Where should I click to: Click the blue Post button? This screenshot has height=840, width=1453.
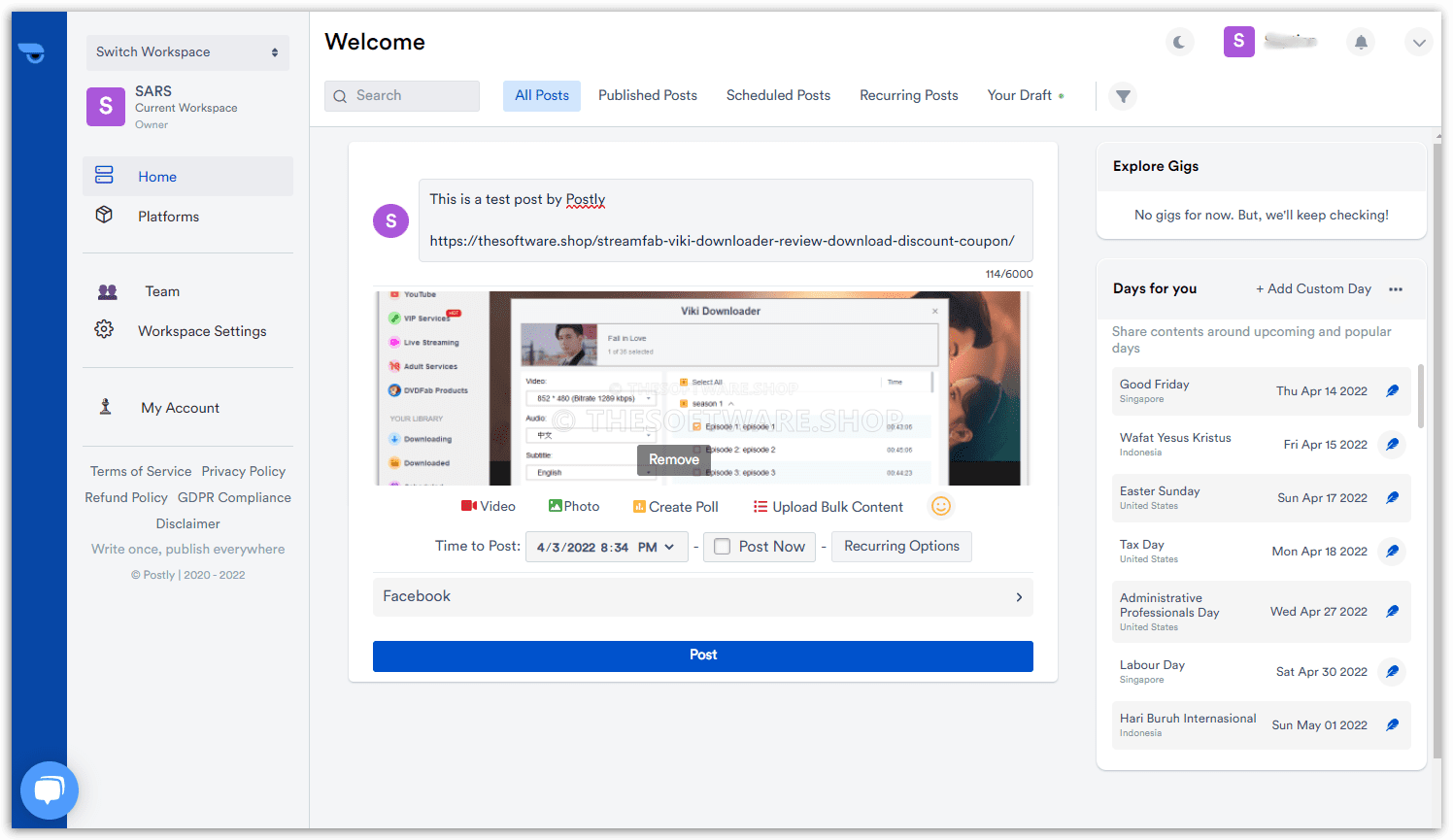[703, 655]
